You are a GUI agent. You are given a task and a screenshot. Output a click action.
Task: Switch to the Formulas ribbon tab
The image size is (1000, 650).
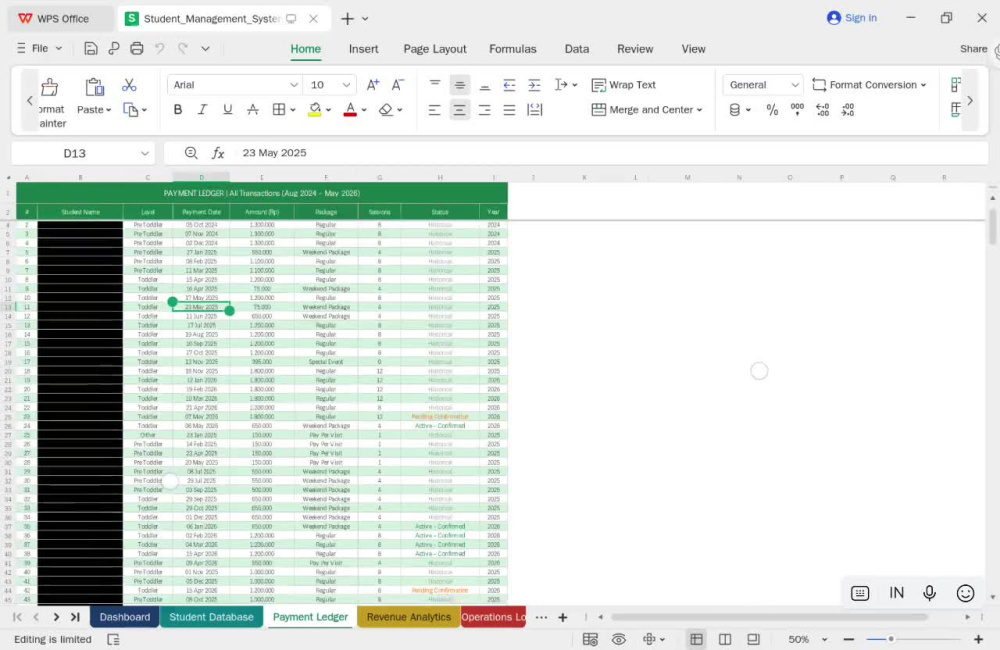point(513,49)
